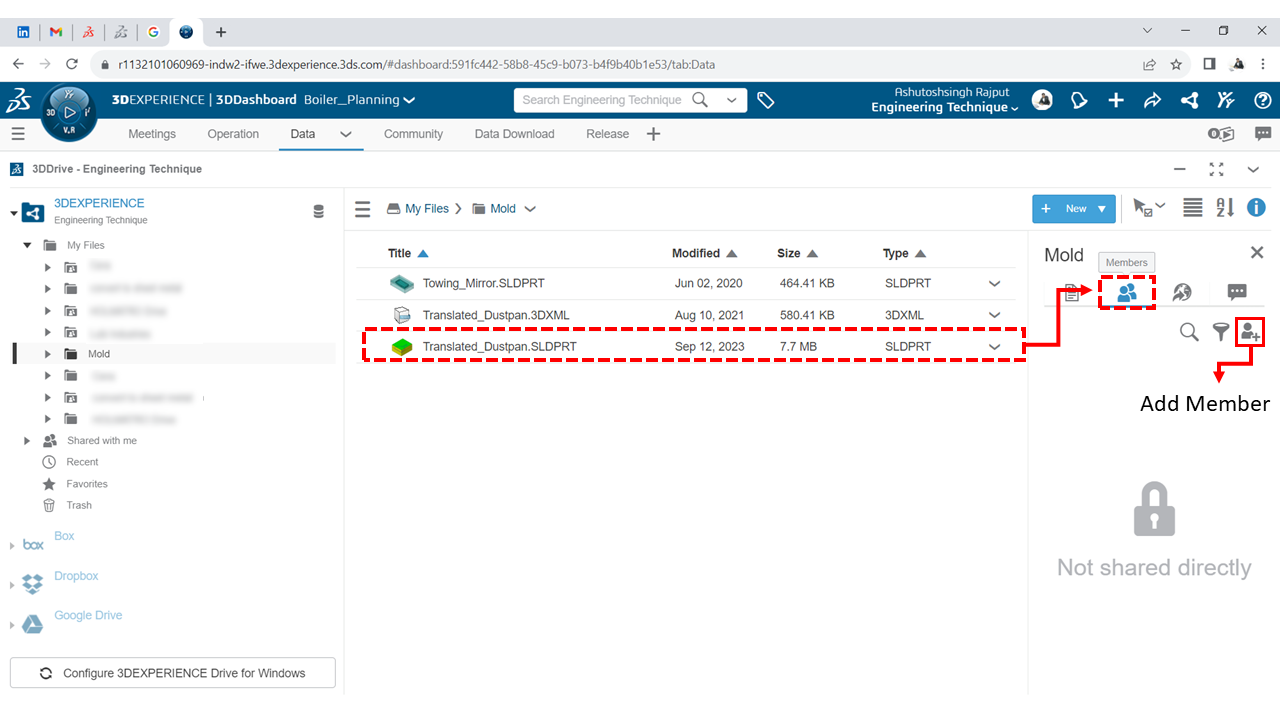This screenshot has width=1280, height=720.
Task: Go to My Files in the breadcrumb
Action: 427,209
